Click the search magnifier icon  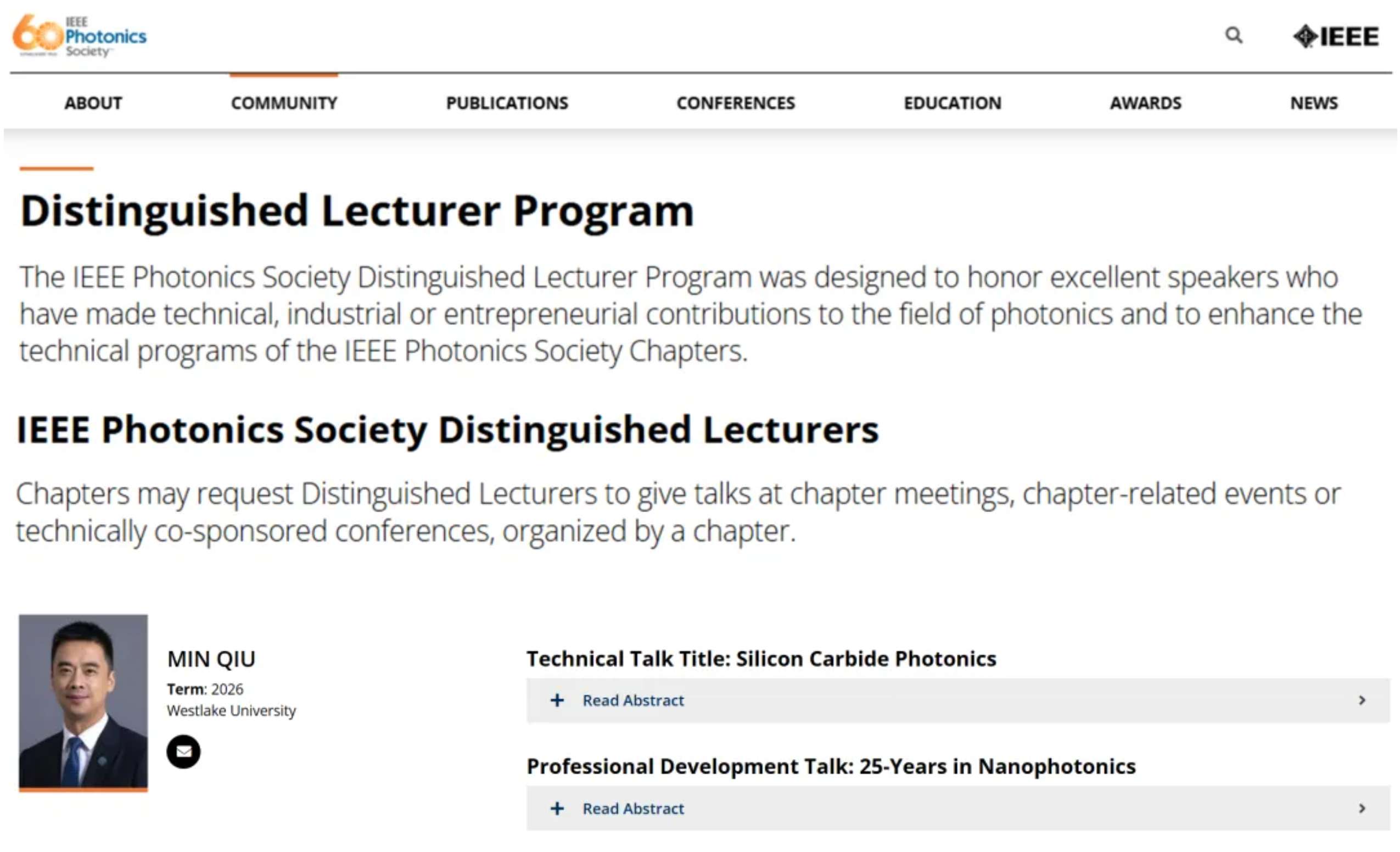pos(1233,36)
